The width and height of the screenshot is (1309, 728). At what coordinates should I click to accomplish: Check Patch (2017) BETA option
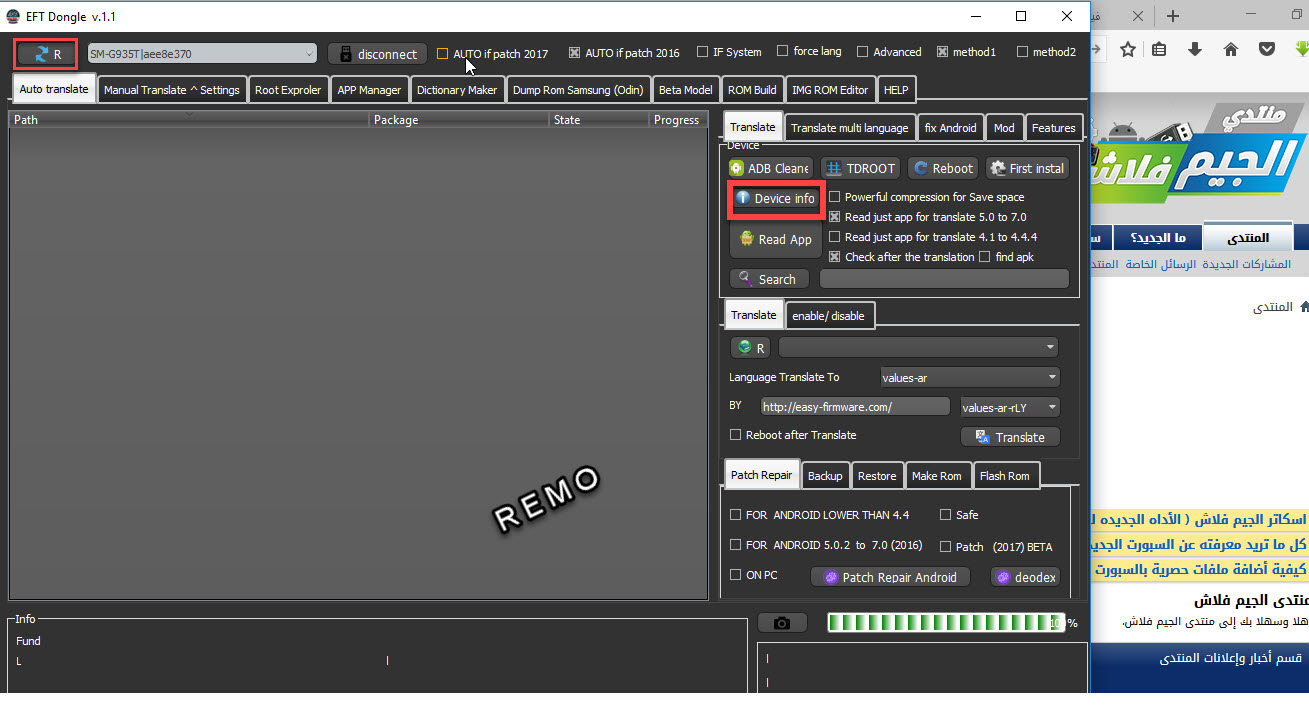tap(946, 547)
